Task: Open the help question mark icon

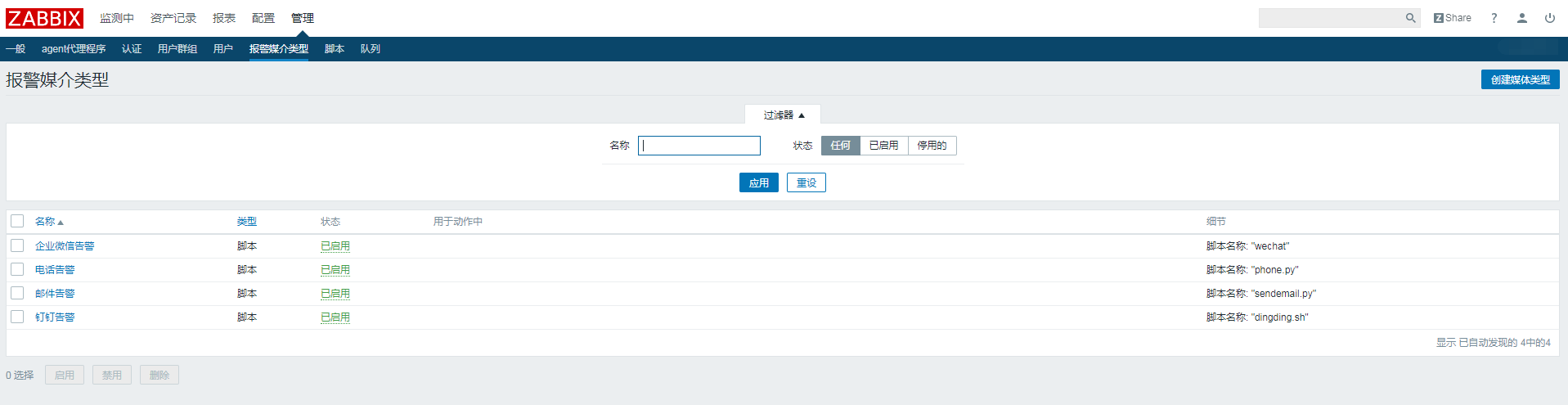Action: click(x=1494, y=18)
